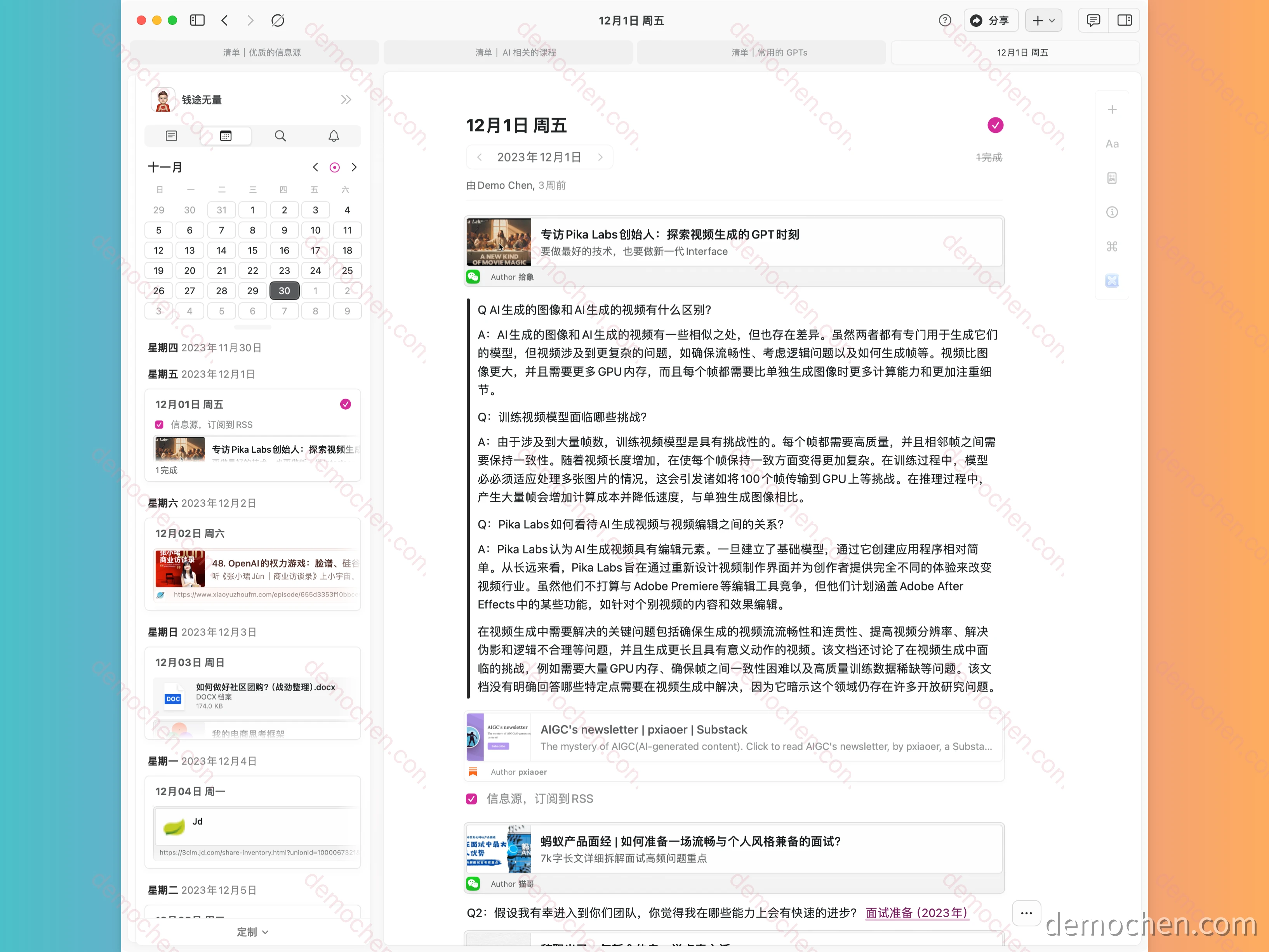Click the 分享 share button
The width and height of the screenshot is (1269, 952).
click(x=991, y=21)
